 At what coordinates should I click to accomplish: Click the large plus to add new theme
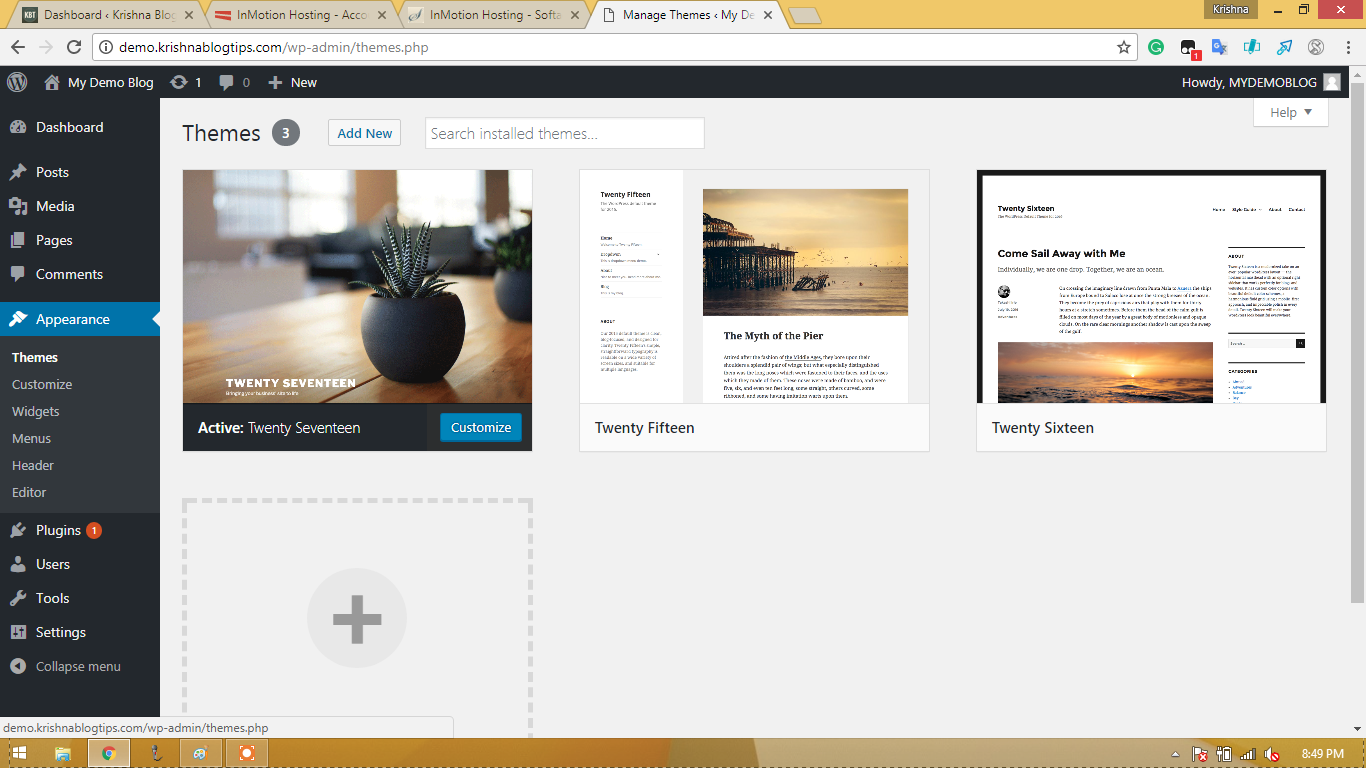tap(357, 618)
